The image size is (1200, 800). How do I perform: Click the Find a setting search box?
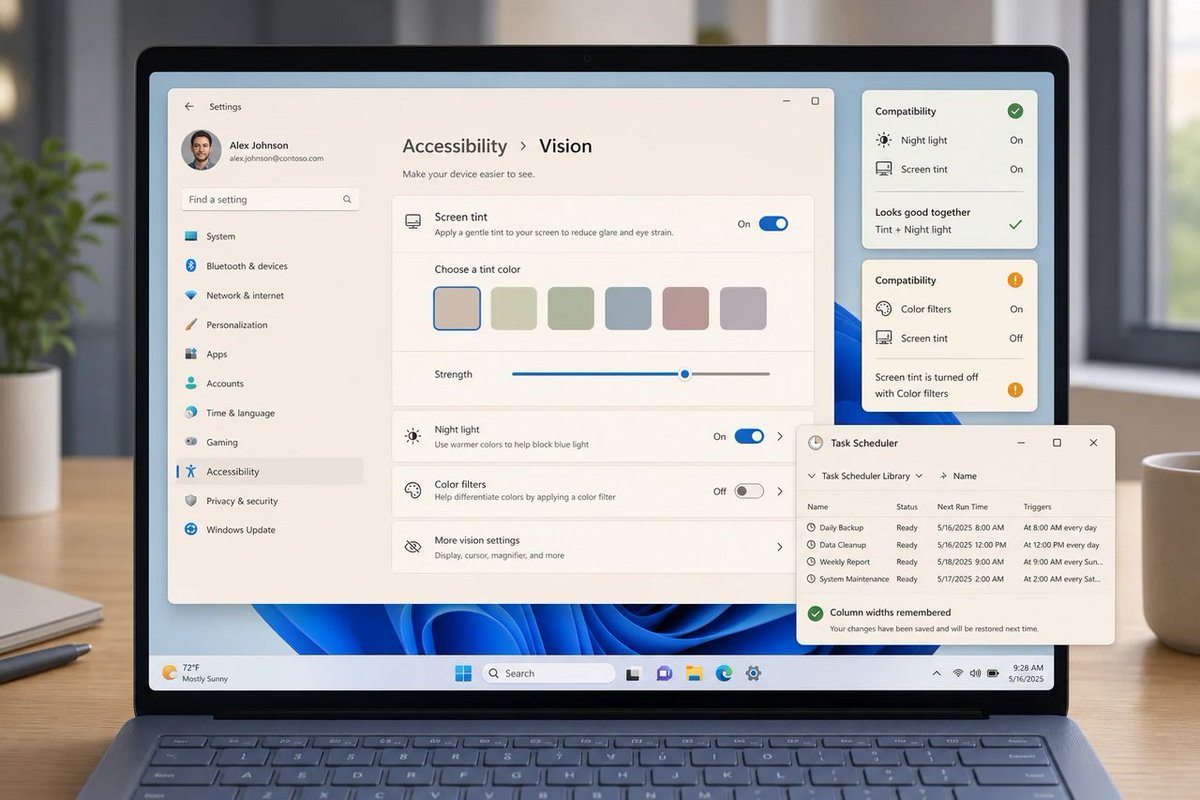270,199
